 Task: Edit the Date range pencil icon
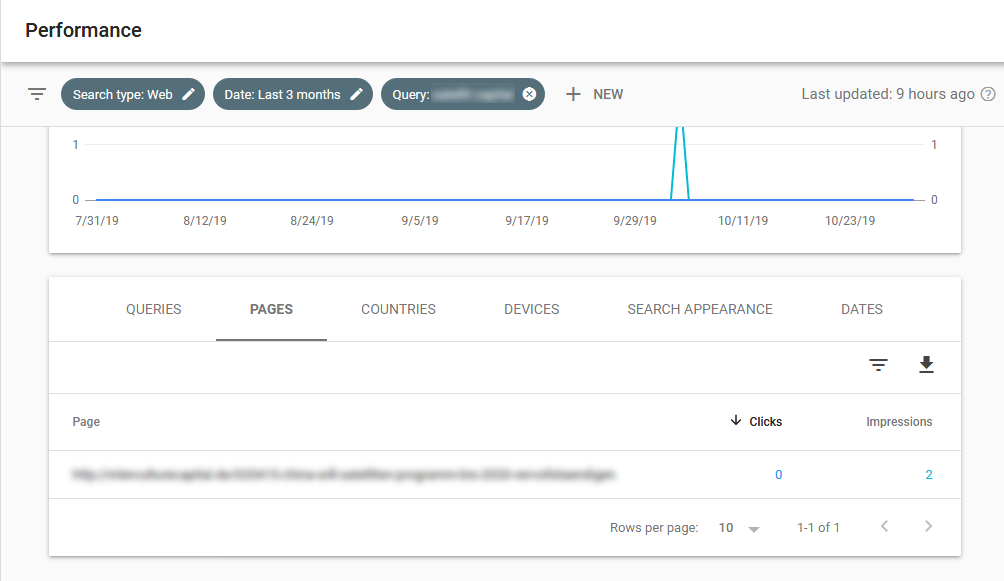point(357,93)
